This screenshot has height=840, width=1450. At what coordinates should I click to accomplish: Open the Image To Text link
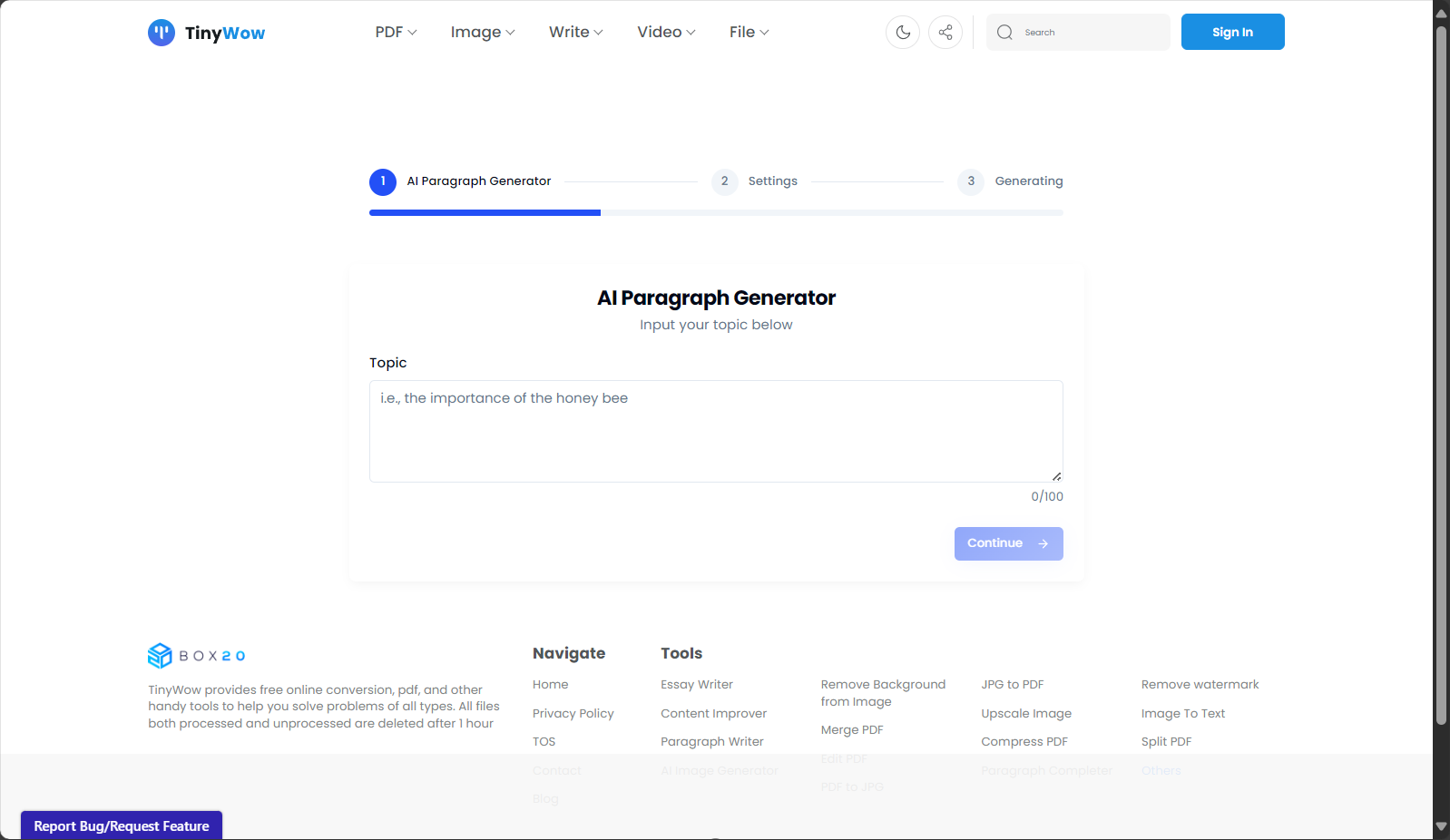1182,714
